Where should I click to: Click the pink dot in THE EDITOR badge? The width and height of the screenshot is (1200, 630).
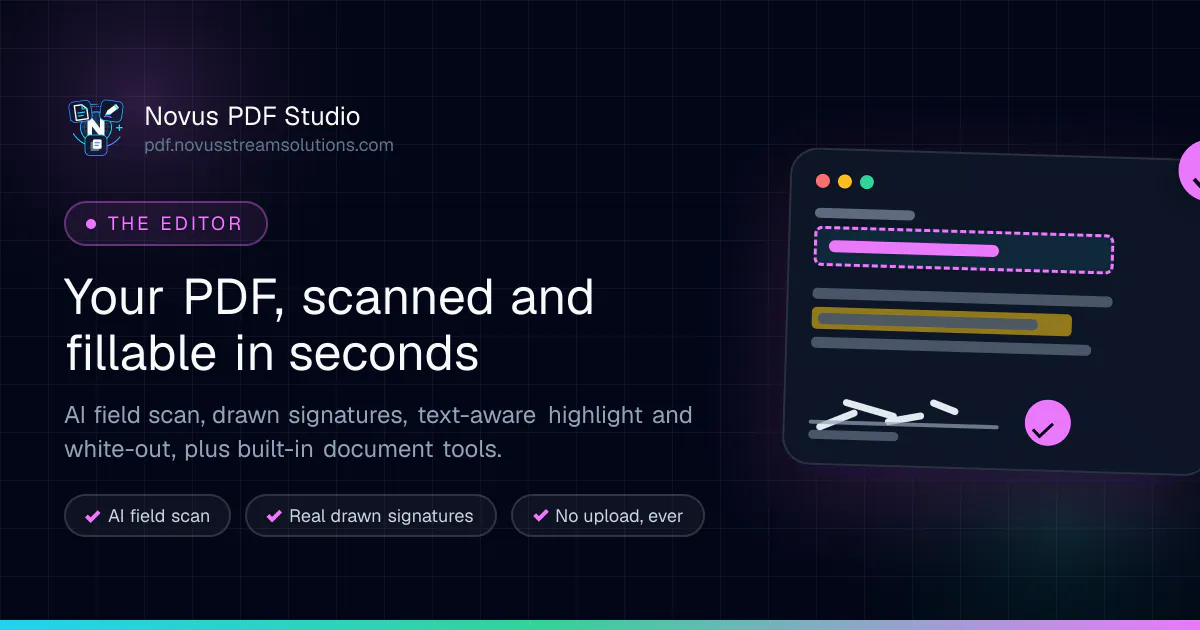91,224
